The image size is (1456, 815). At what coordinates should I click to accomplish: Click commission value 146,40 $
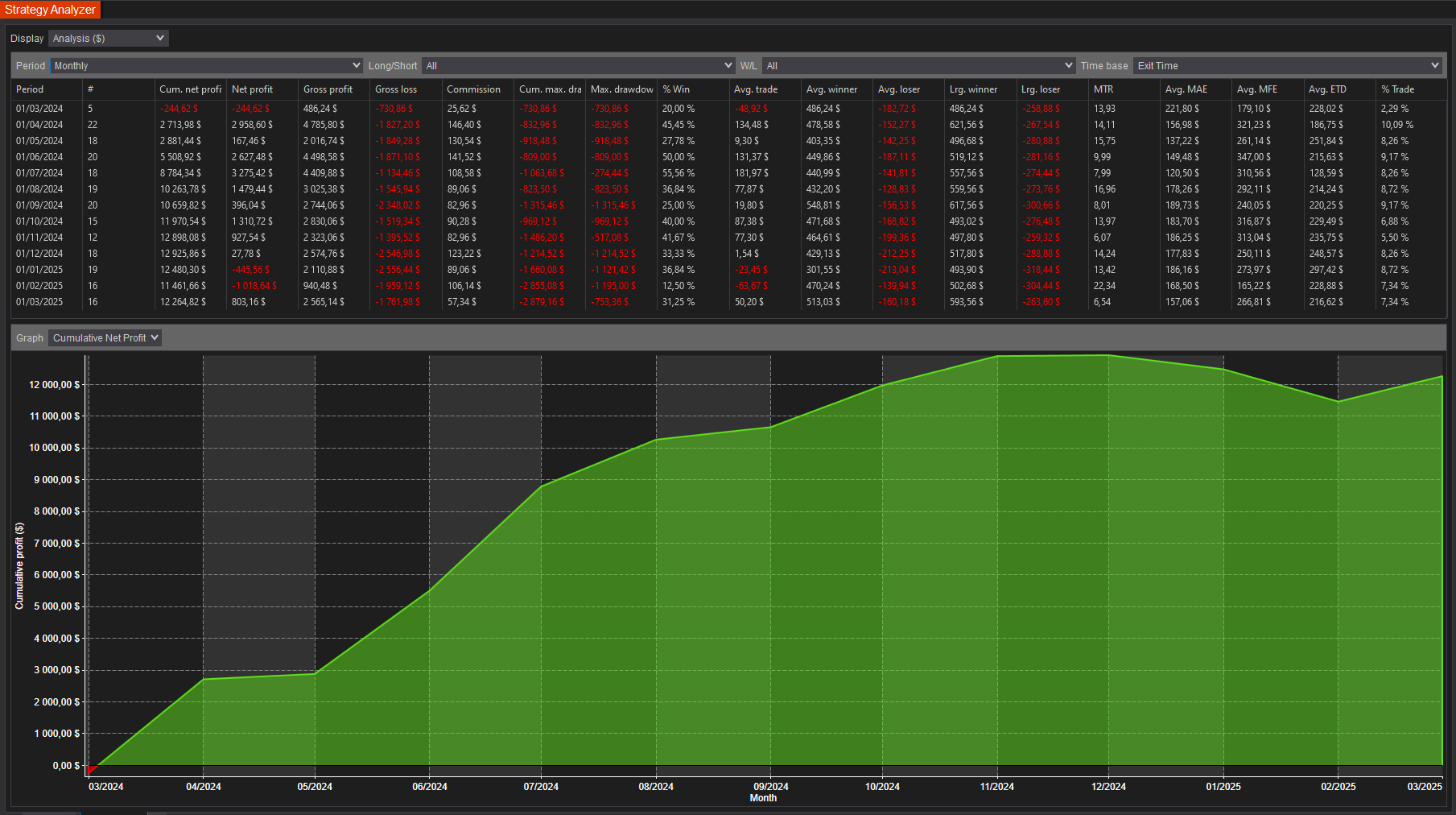pos(464,125)
